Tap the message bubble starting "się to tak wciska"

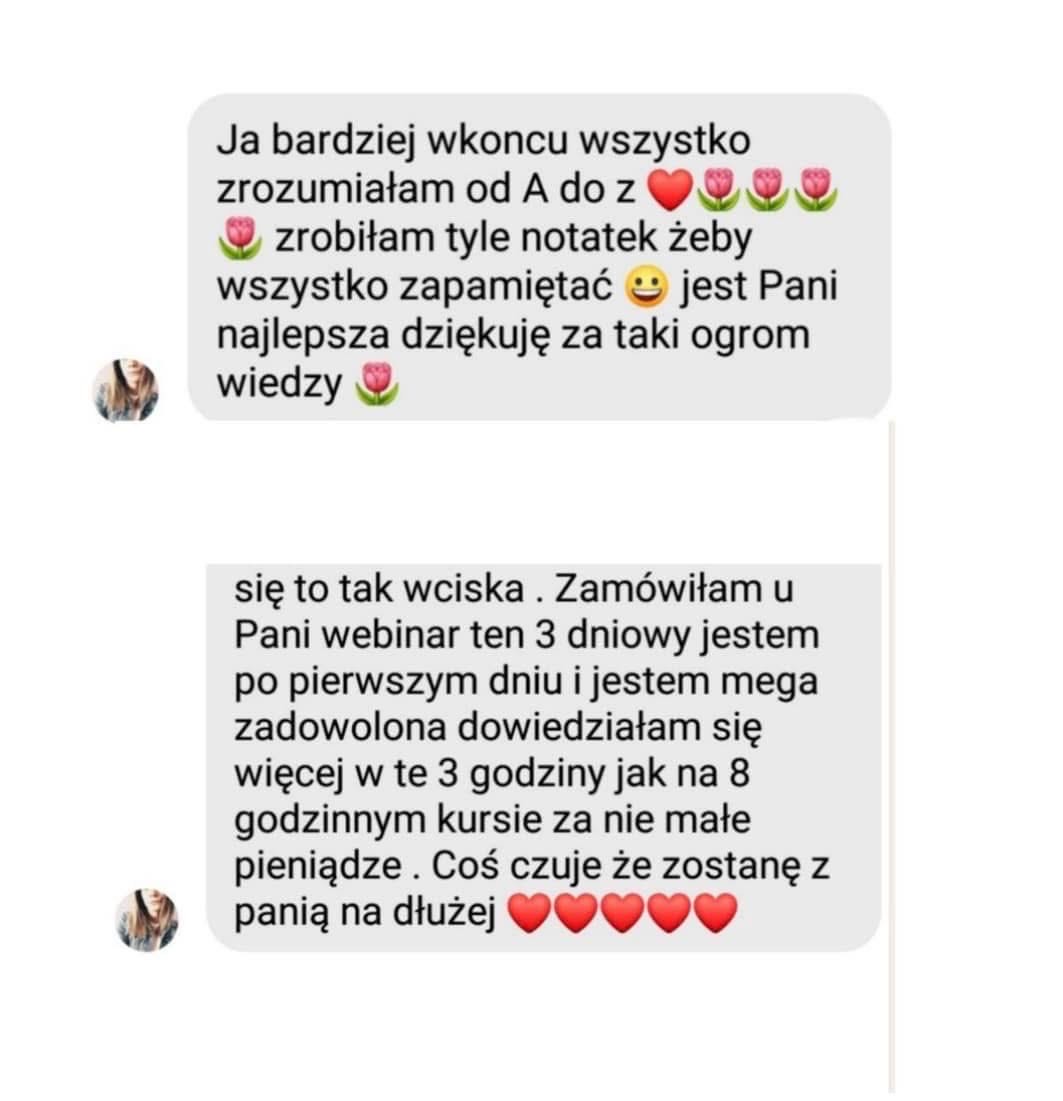coord(543,757)
